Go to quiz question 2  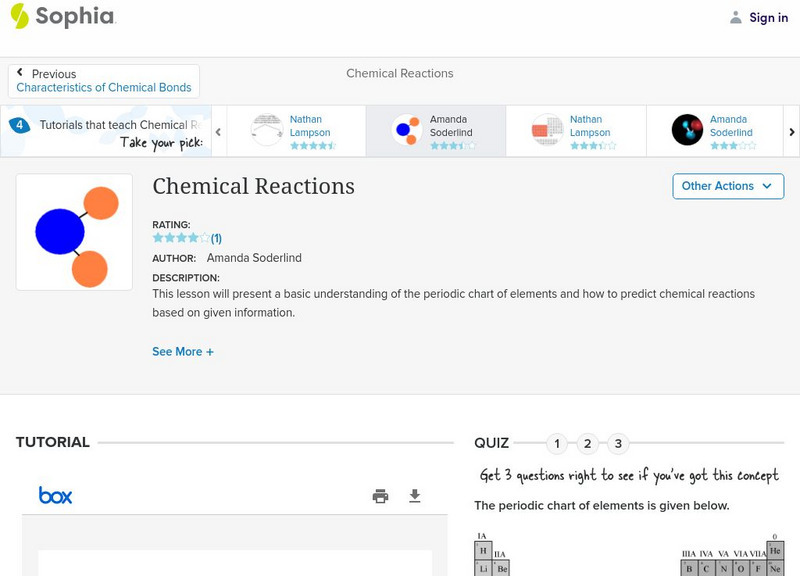click(588, 443)
